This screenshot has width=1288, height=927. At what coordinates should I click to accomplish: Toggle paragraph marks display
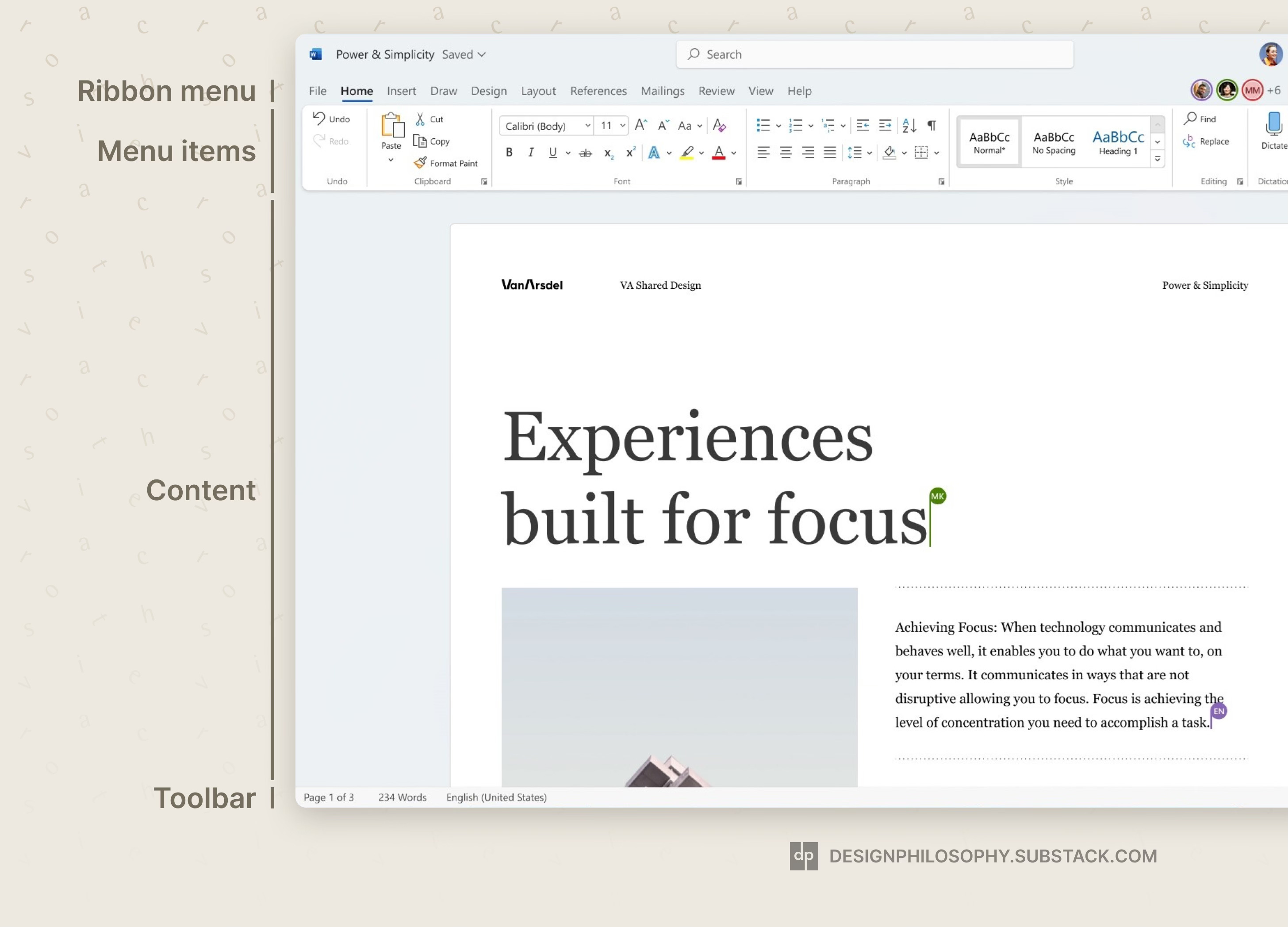(x=932, y=126)
